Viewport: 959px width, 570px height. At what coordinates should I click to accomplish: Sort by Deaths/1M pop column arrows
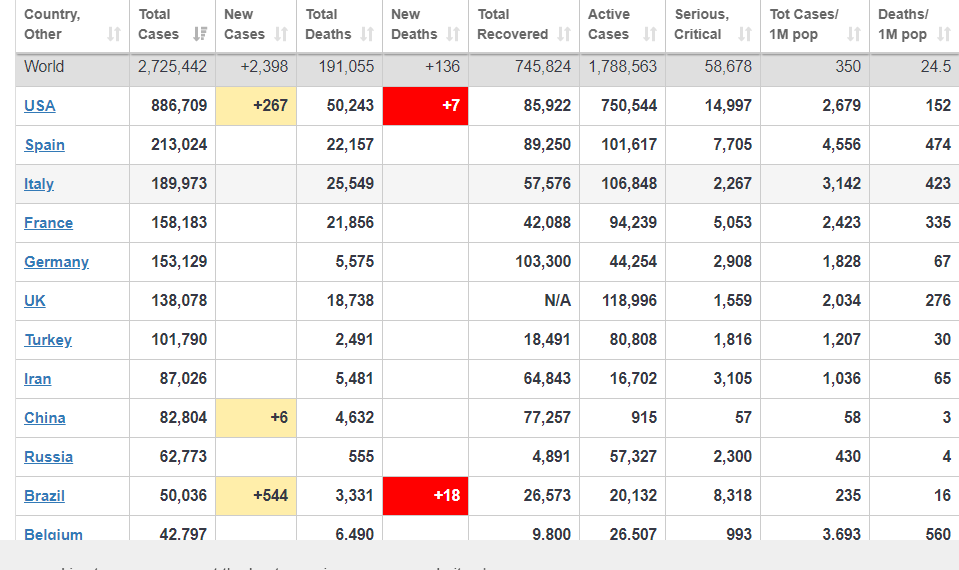(x=944, y=34)
